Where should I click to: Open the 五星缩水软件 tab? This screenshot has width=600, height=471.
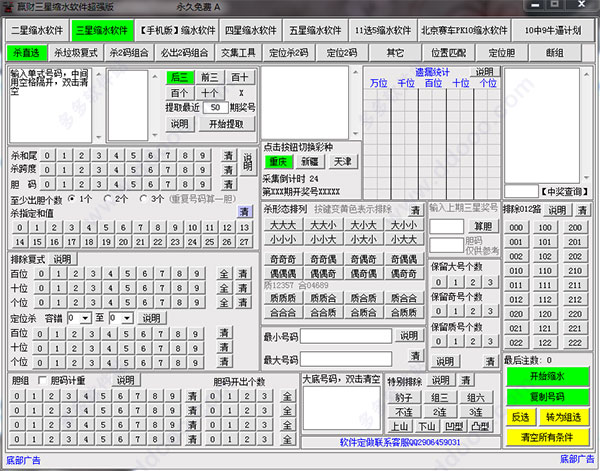point(315,30)
